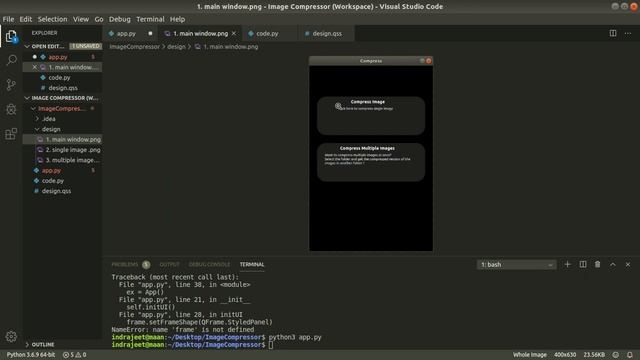Split the editor to the right
640x360 pixels.
point(613,33)
